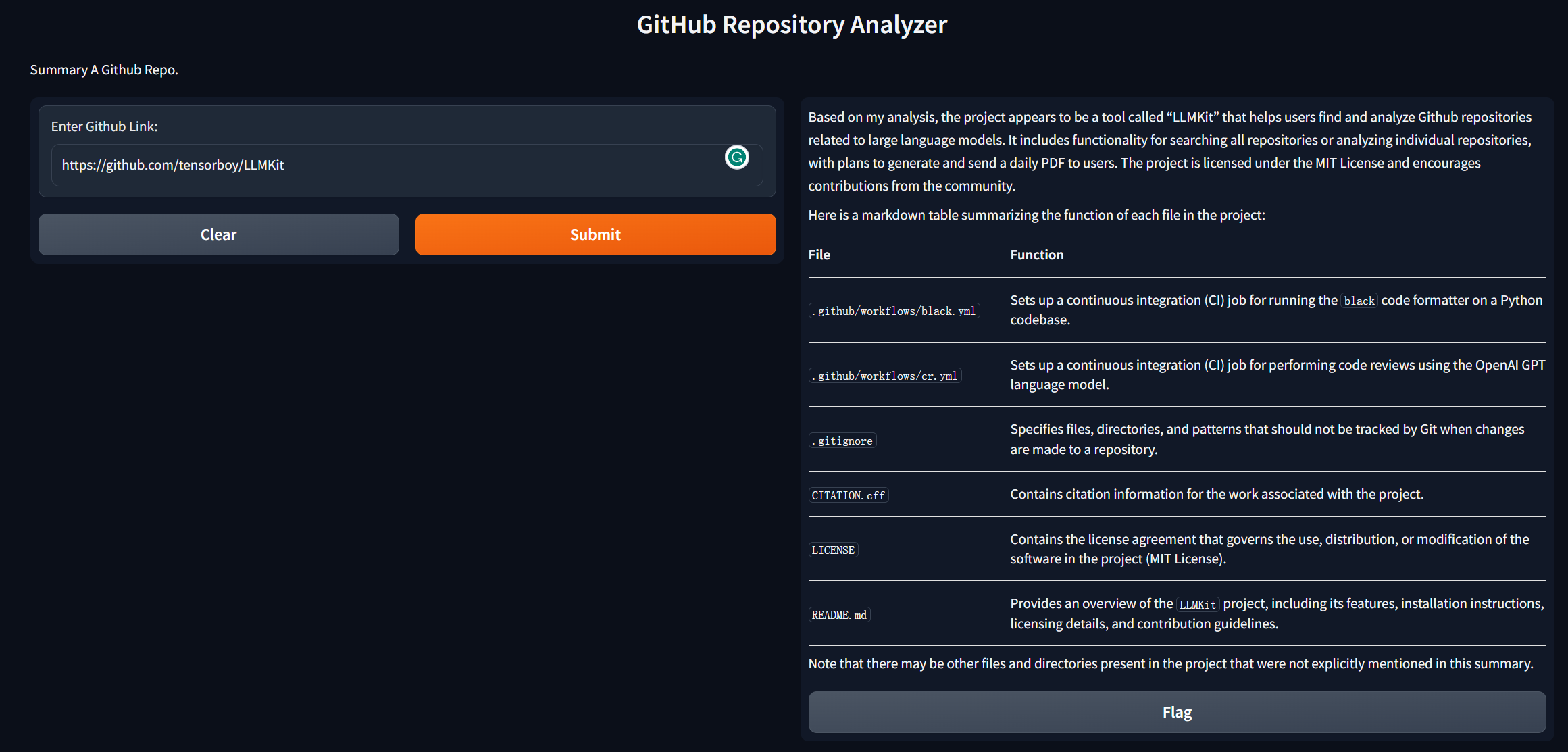Click the README.md file cell
1568x752 pixels.
(x=839, y=615)
